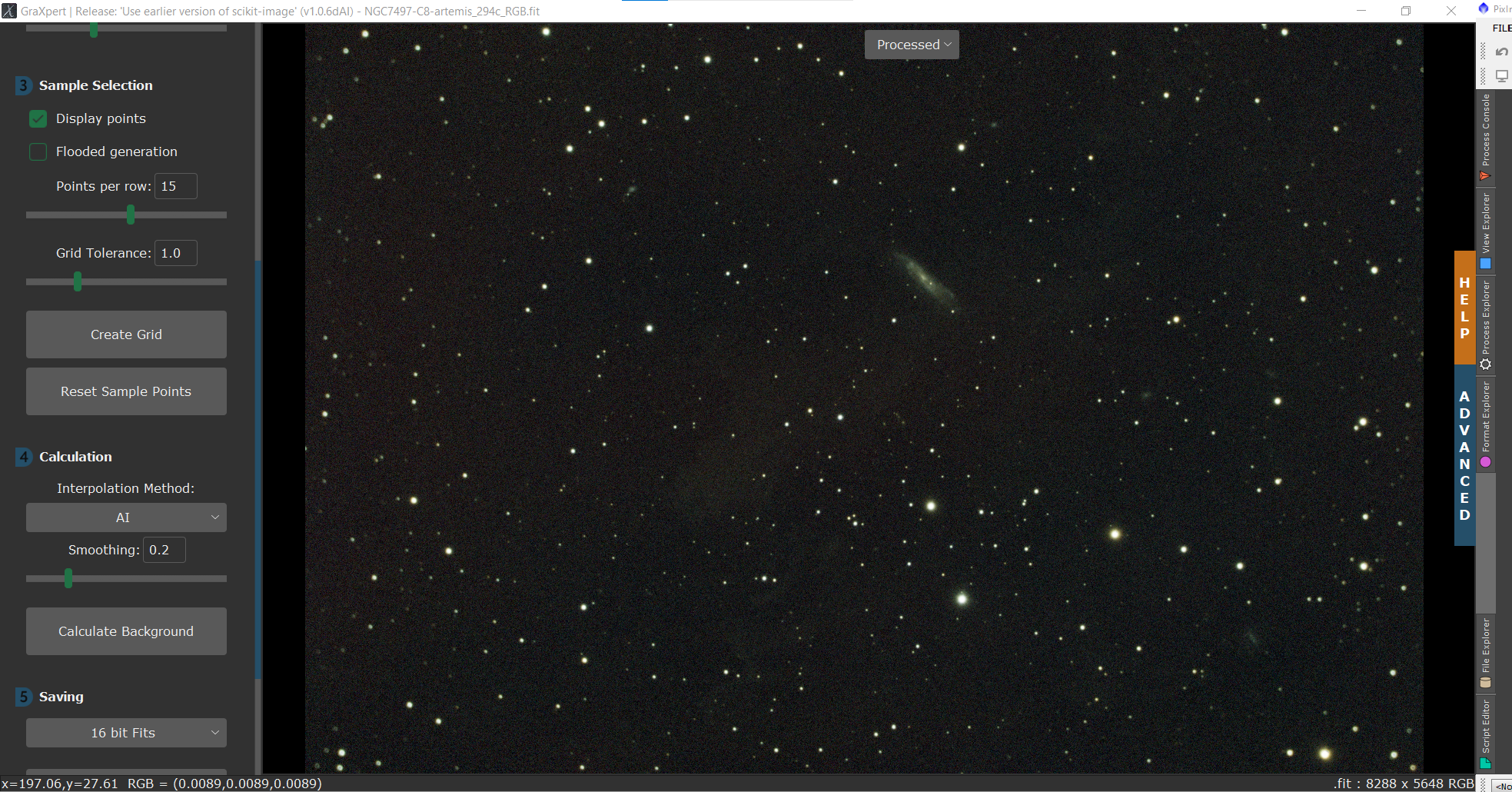Open the Processed image view dropdown
Screen dimensions: 1512x792
tap(912, 45)
